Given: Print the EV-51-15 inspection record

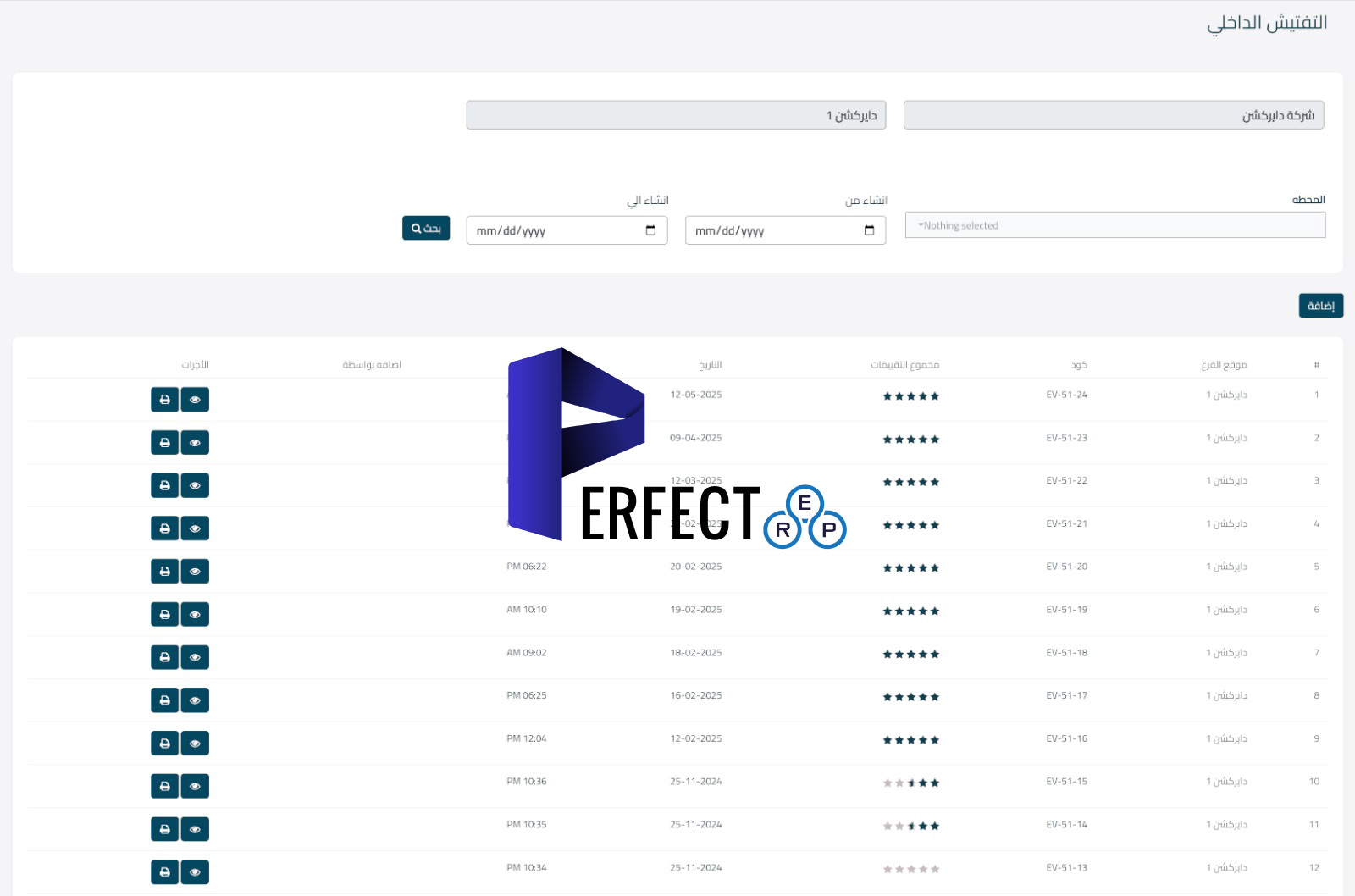Looking at the screenshot, I should 164,786.
